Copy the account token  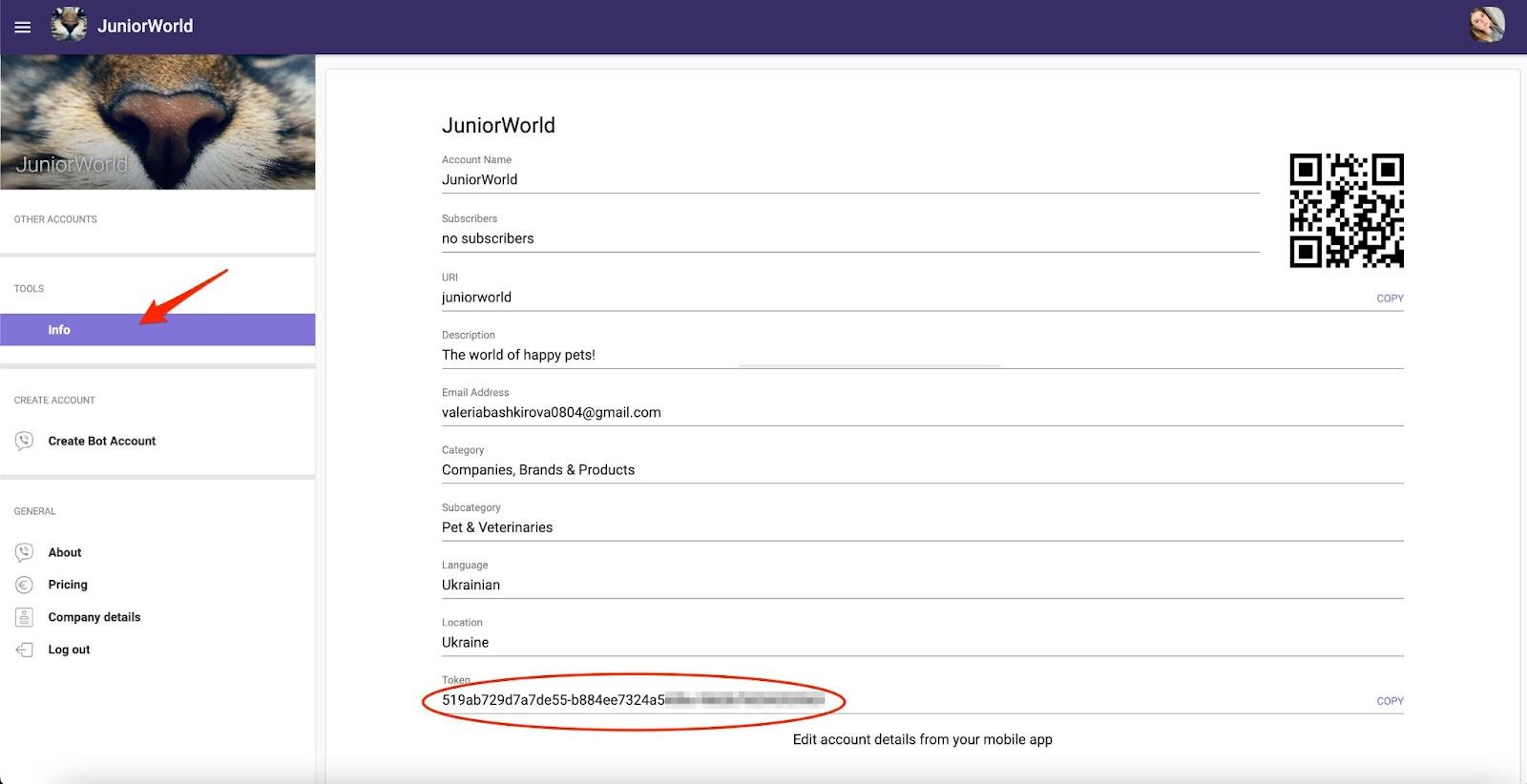(1390, 701)
